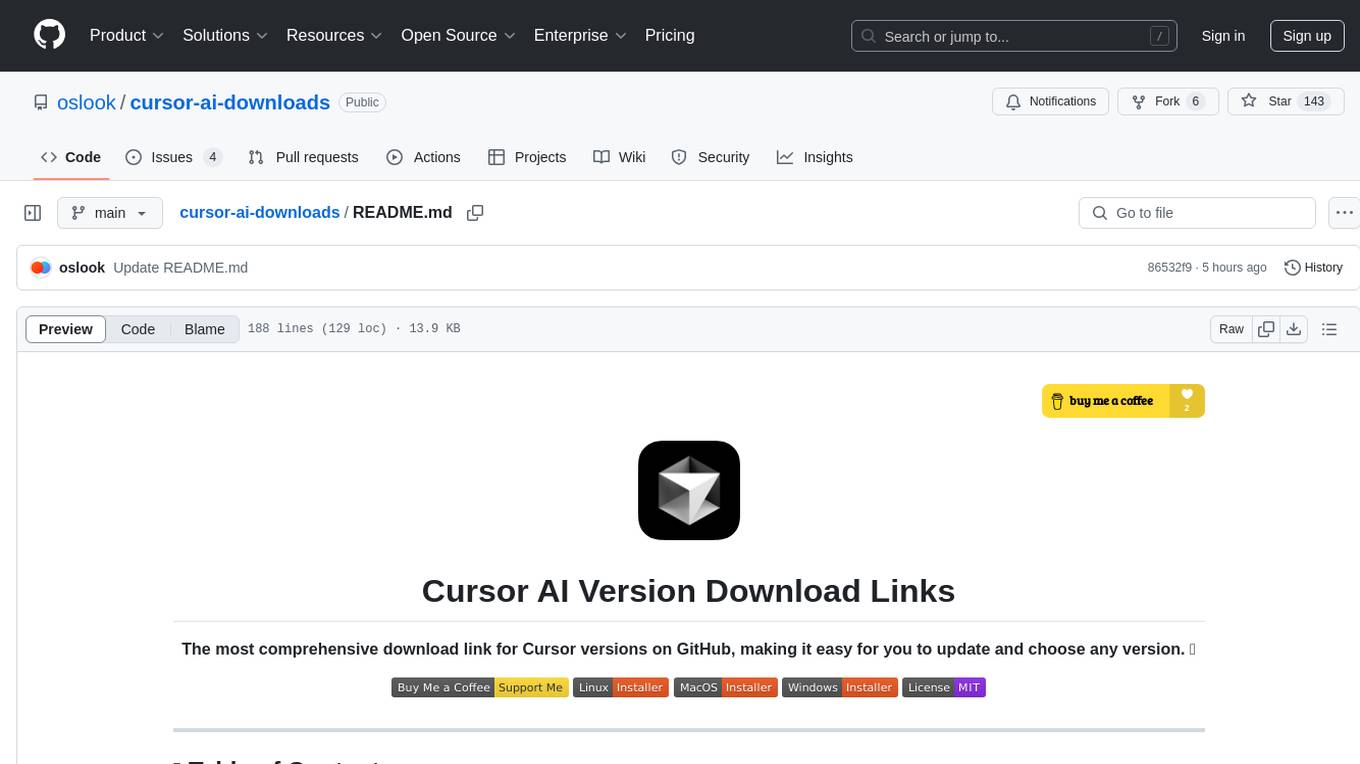Screen dimensions: 1360x764
Task: Switch to Code view
Action: [138, 329]
